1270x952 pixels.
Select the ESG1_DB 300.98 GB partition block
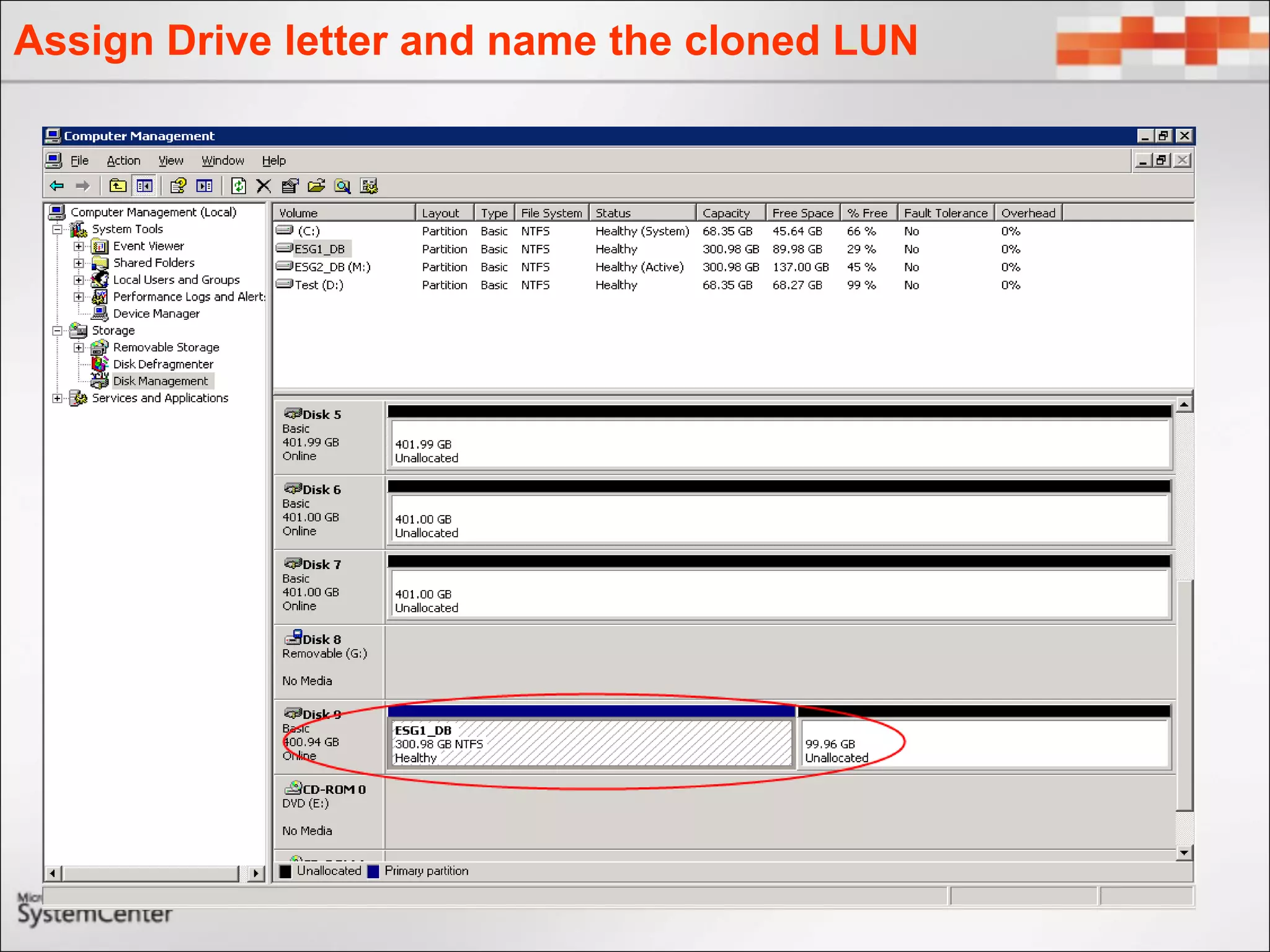[590, 743]
